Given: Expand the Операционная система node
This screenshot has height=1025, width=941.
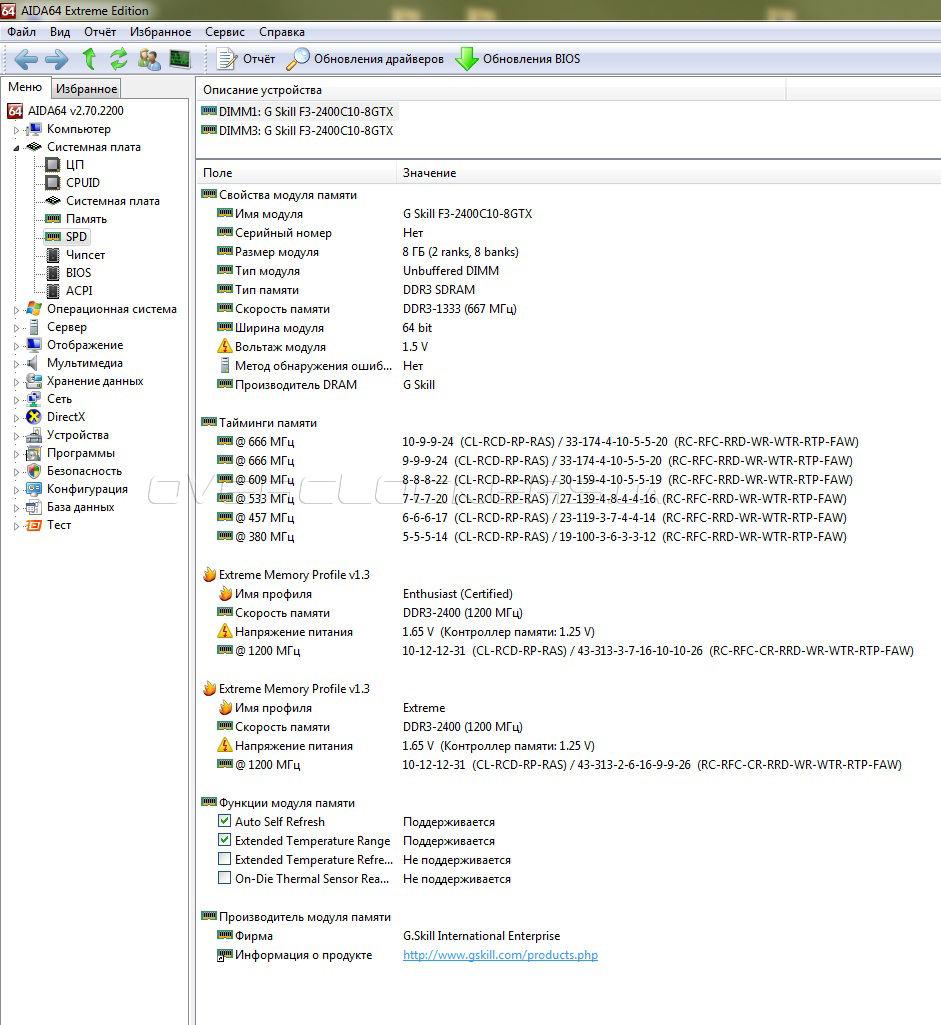Looking at the screenshot, I should pos(16,310).
